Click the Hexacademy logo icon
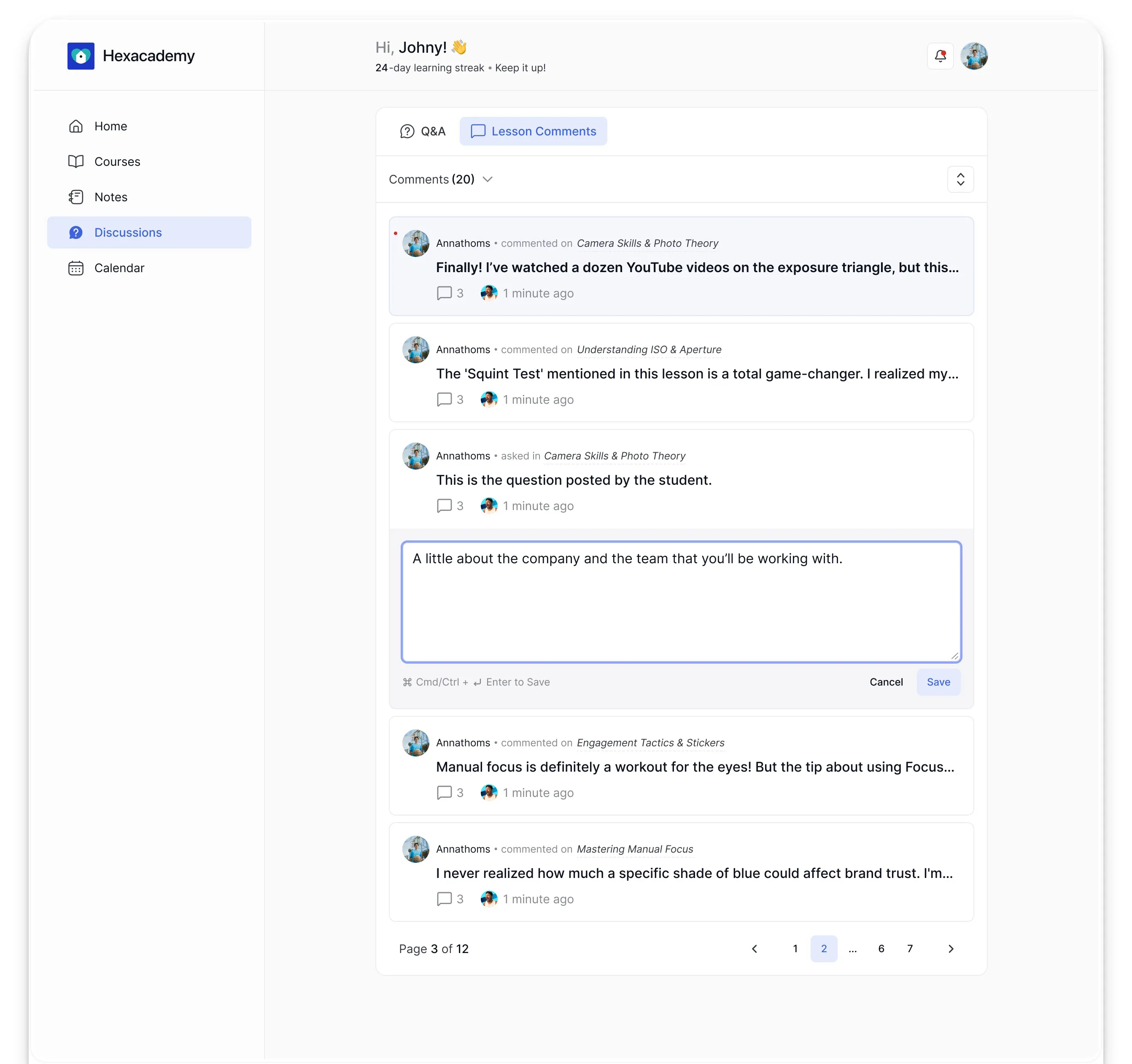This screenshot has height=1064, width=1132. pos(81,56)
